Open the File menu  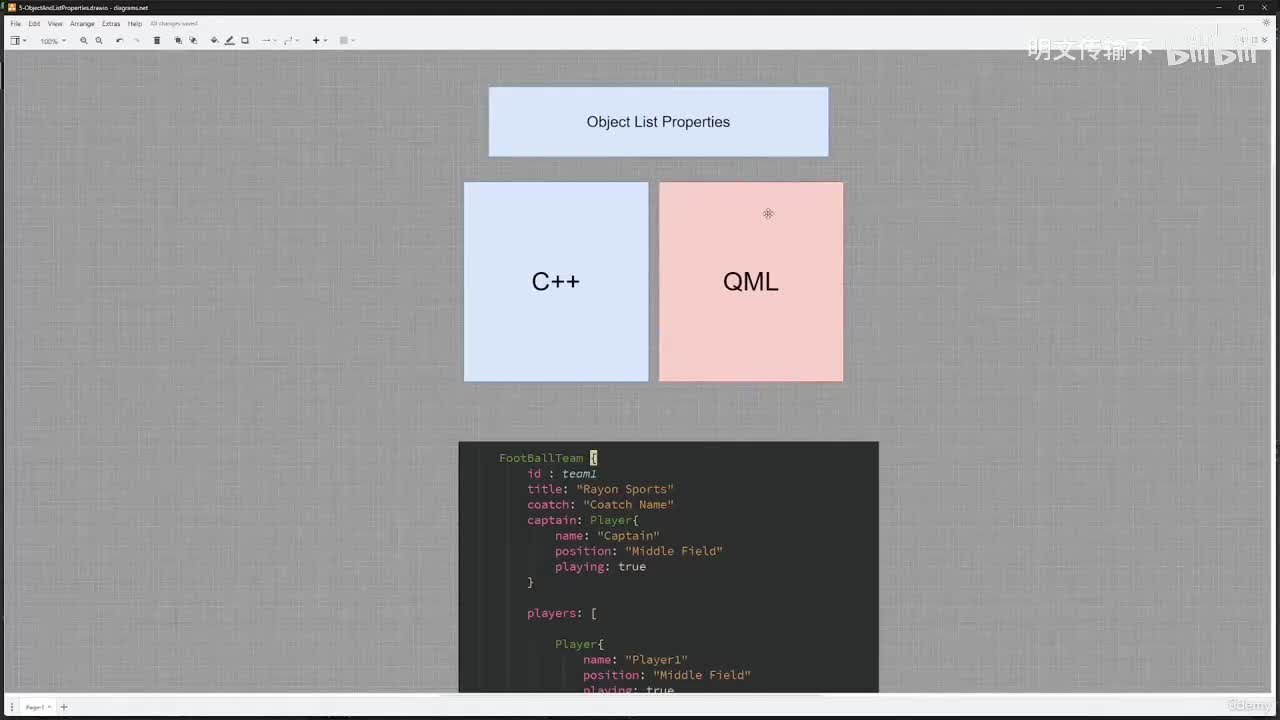[15, 23]
